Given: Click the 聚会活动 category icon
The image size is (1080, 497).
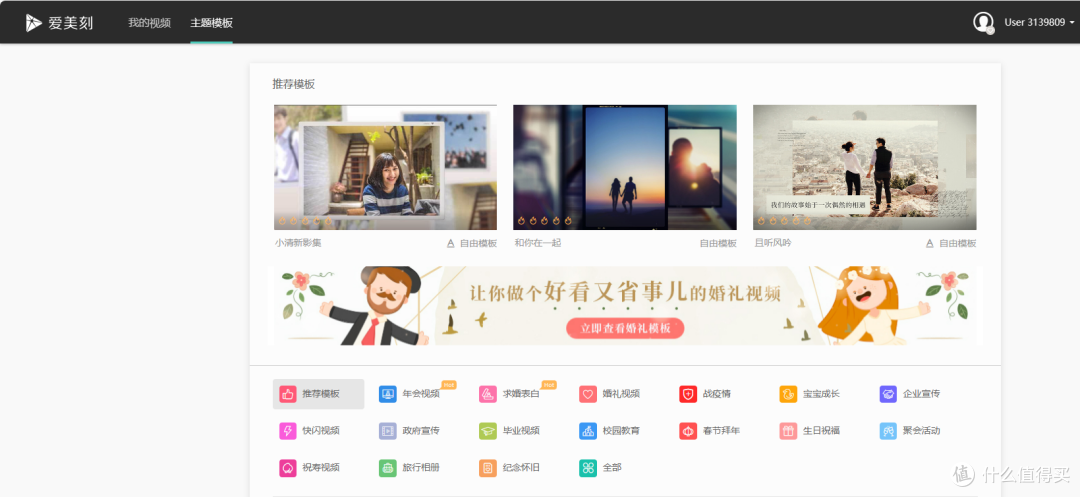Looking at the screenshot, I should (x=888, y=431).
